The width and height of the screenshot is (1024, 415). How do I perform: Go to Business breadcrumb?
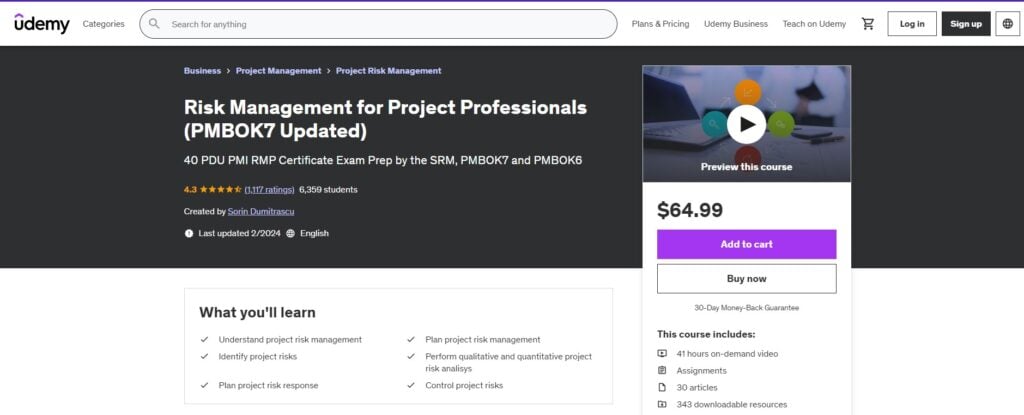pos(202,71)
